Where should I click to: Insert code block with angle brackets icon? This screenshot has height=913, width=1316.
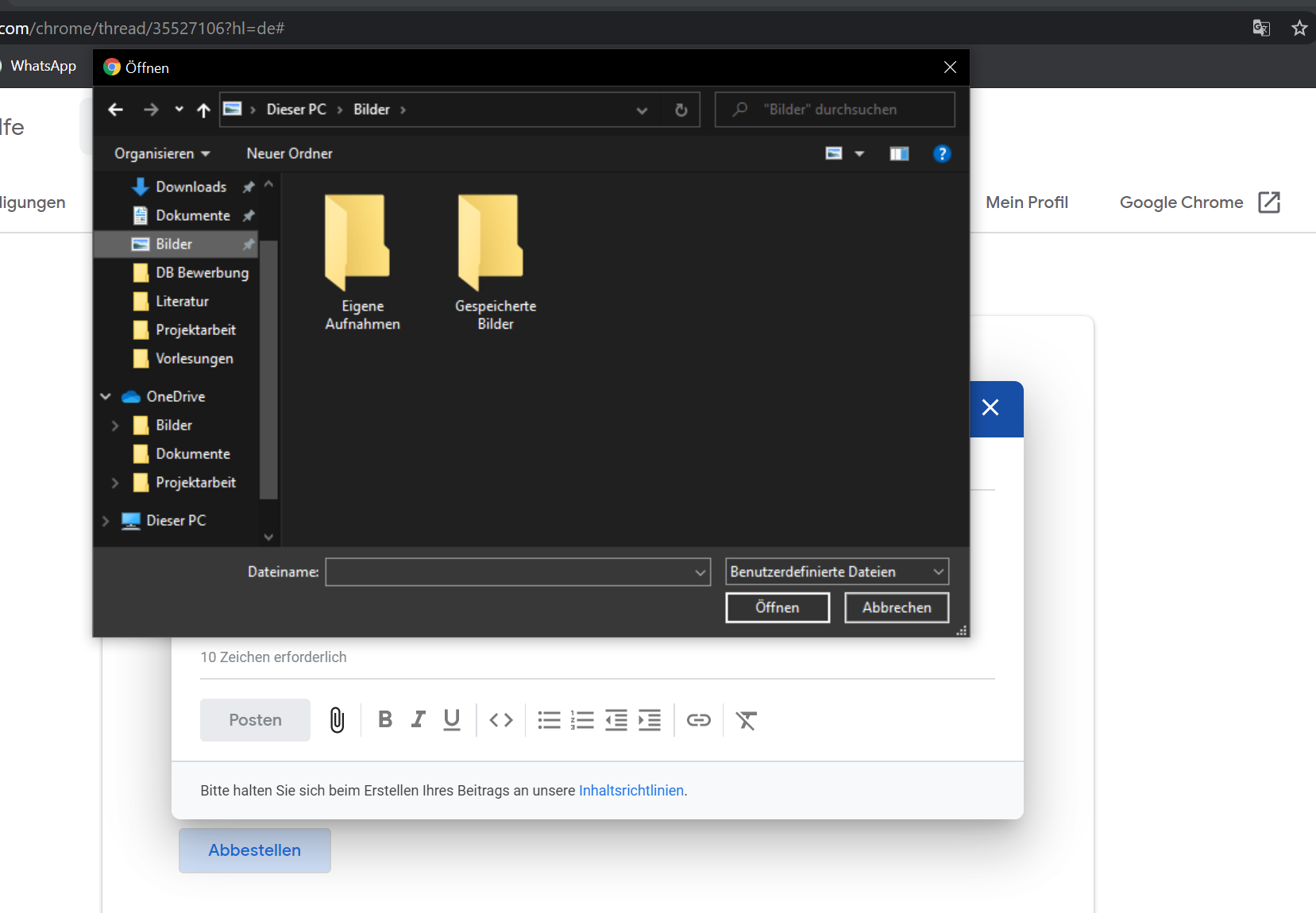(501, 720)
